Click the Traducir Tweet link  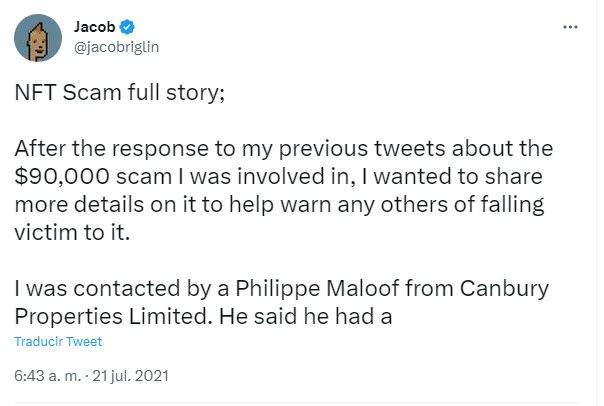(x=58, y=342)
